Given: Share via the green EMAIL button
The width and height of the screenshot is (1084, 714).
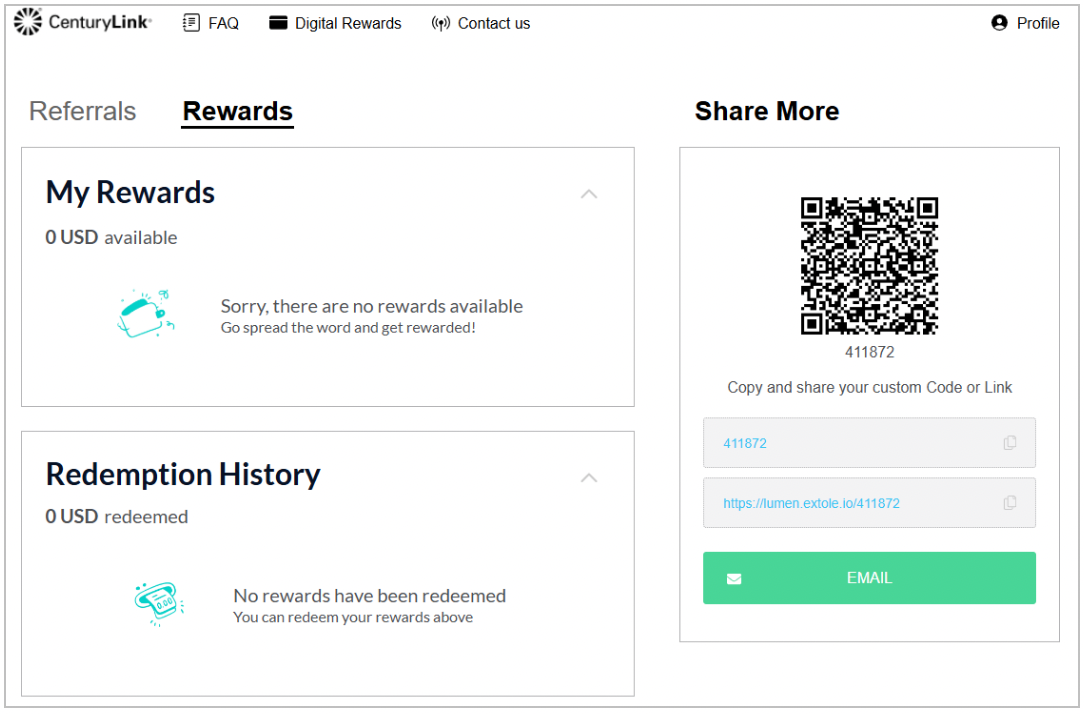Looking at the screenshot, I should [x=869, y=578].
